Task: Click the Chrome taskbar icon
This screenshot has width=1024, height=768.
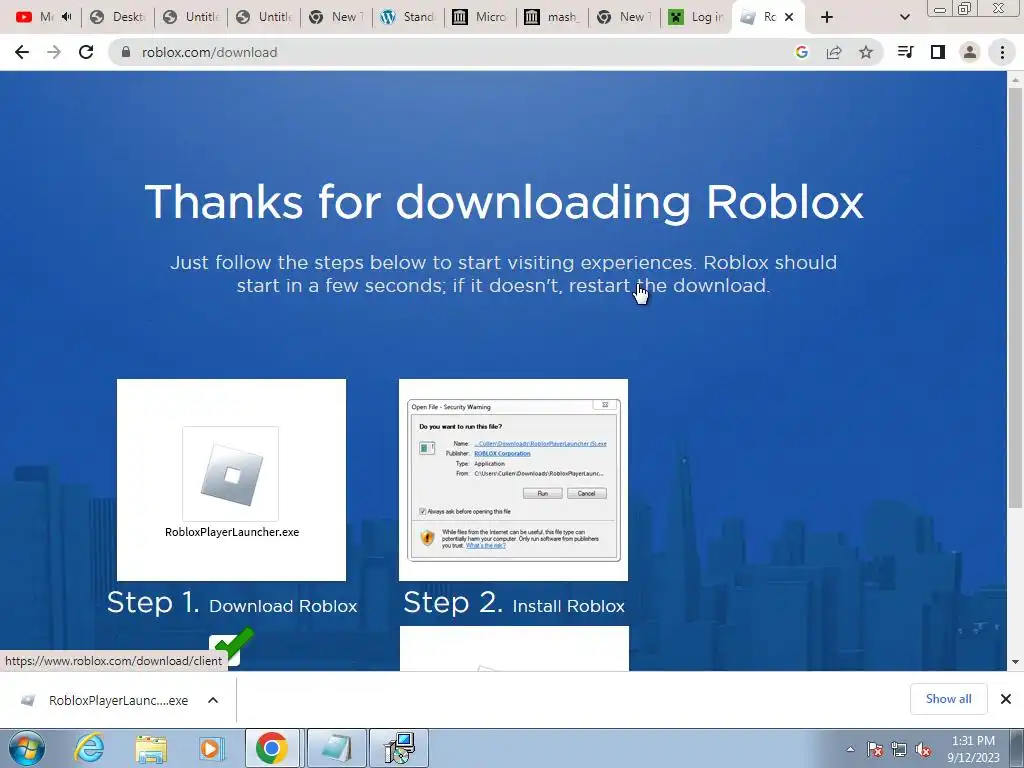Action: tap(272, 748)
